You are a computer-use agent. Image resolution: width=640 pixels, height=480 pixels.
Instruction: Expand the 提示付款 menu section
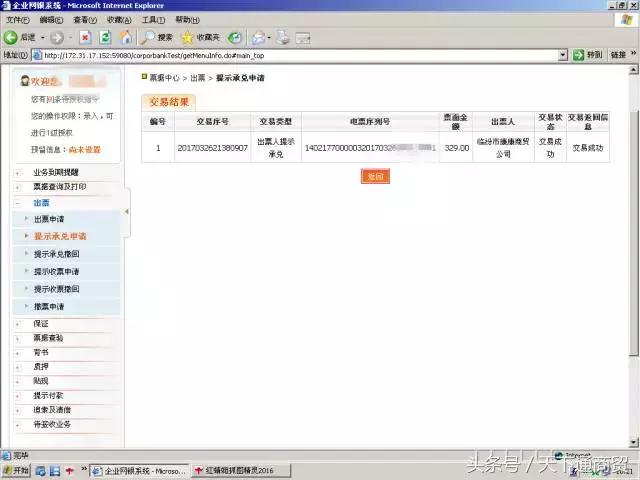point(48,396)
